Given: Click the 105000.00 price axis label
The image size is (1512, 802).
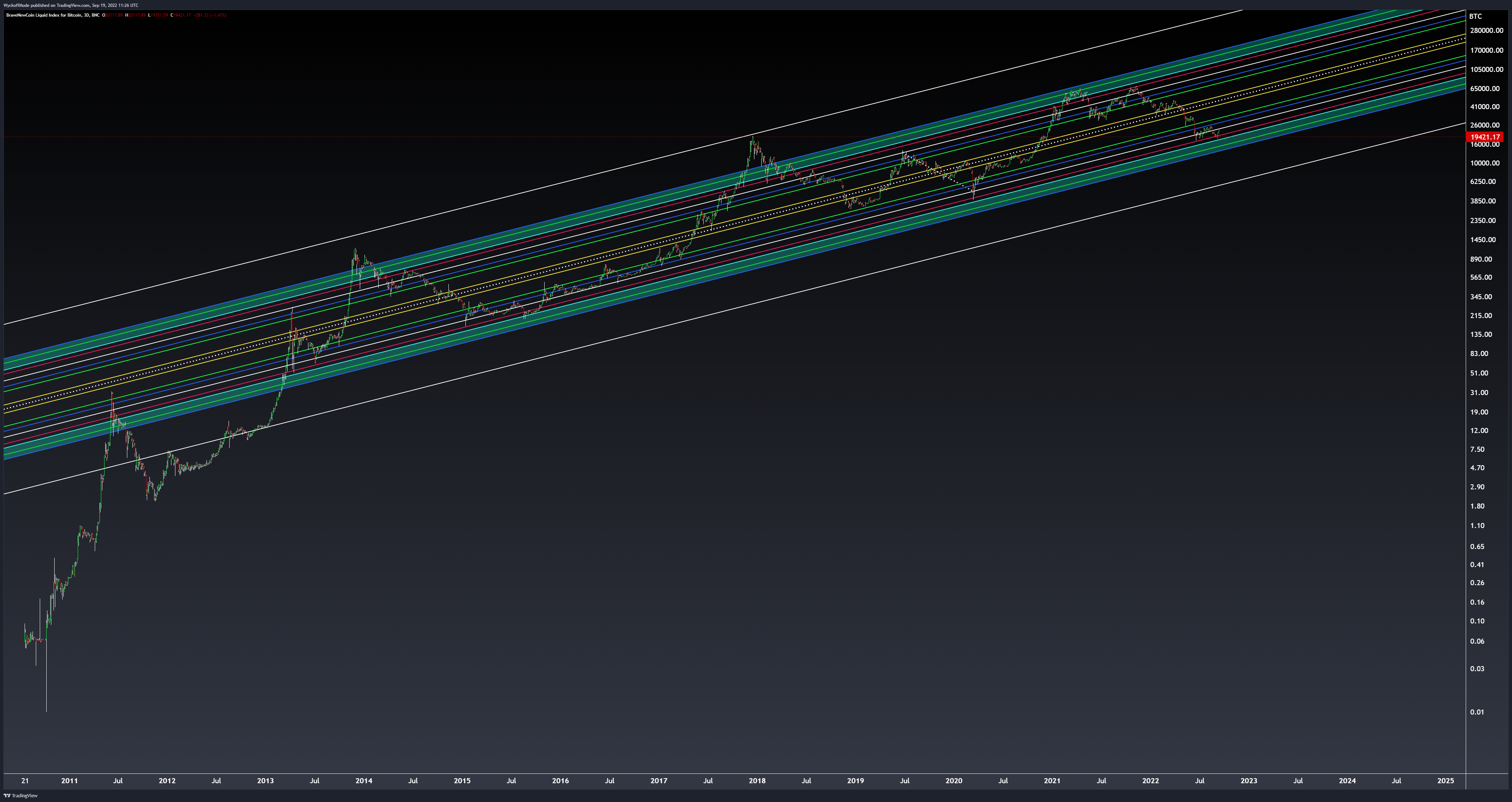Looking at the screenshot, I should (1487, 69).
